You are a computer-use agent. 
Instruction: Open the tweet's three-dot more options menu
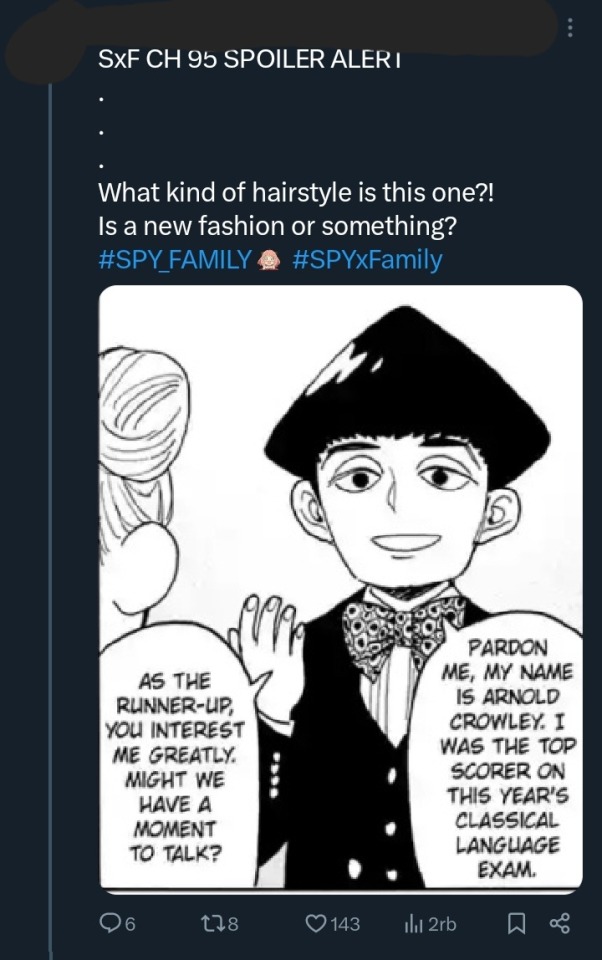(x=571, y=29)
